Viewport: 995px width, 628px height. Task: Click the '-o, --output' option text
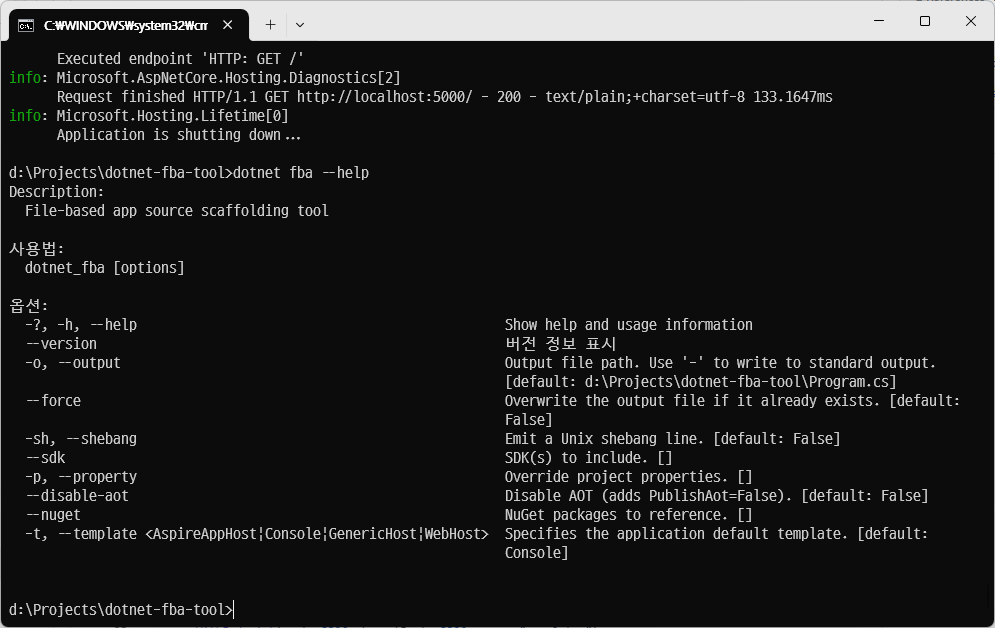(73, 363)
